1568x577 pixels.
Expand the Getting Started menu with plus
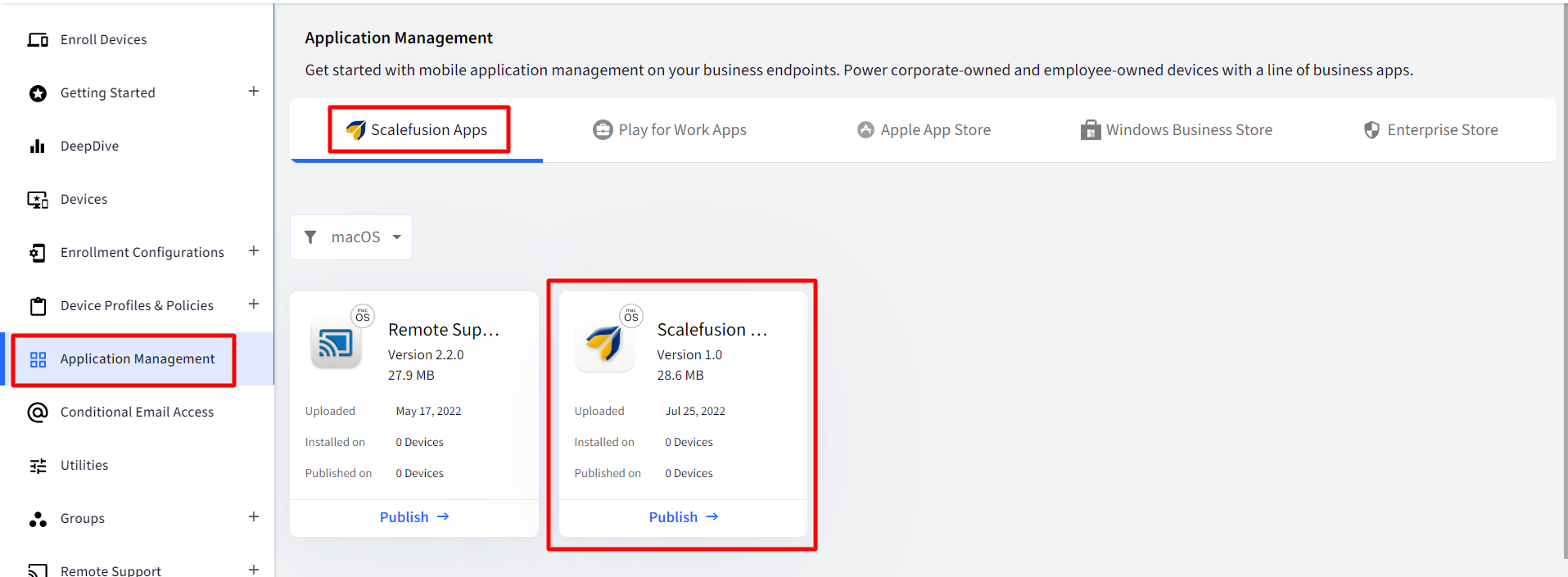click(x=254, y=92)
